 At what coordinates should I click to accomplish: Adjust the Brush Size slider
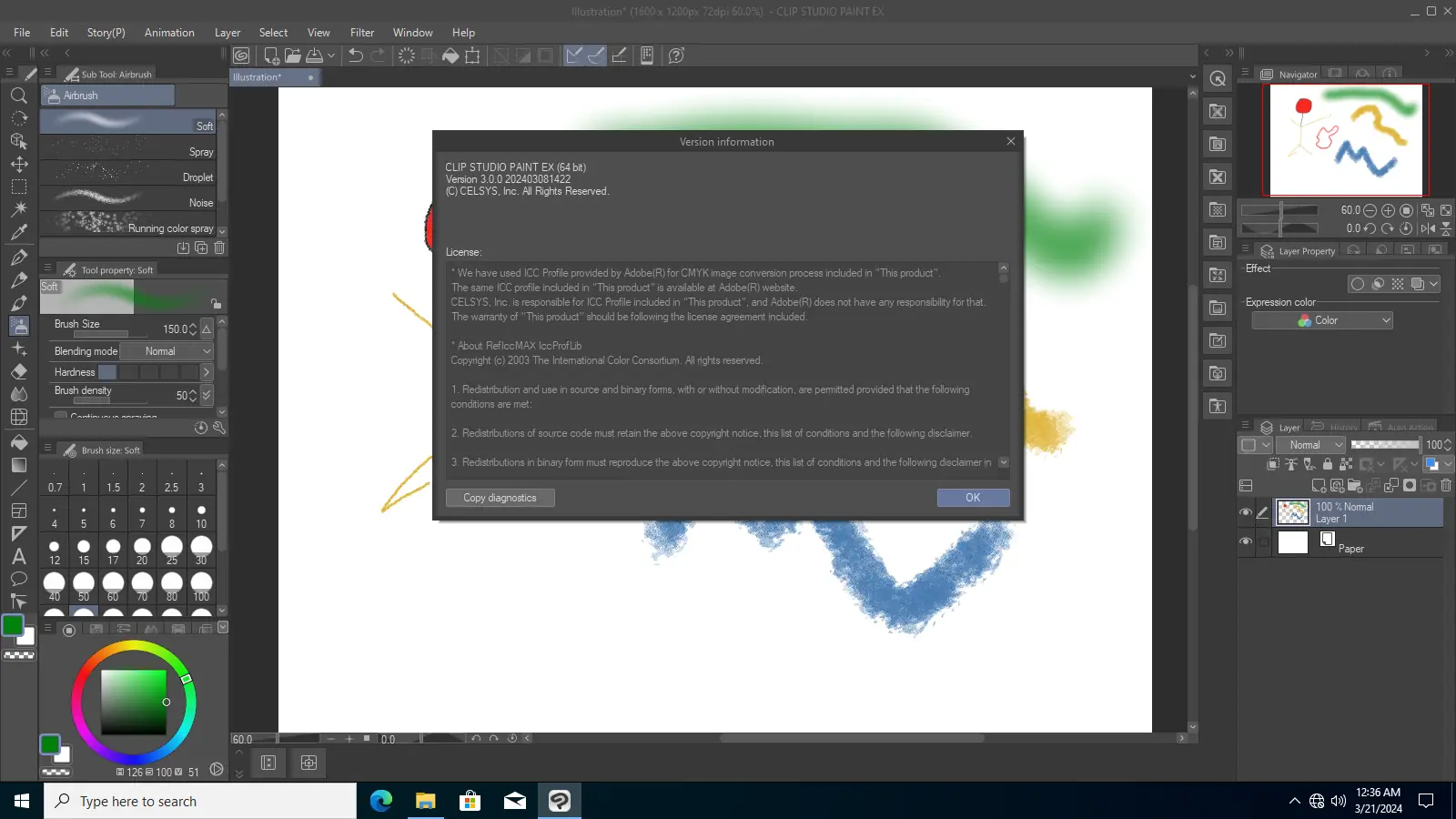point(111,334)
